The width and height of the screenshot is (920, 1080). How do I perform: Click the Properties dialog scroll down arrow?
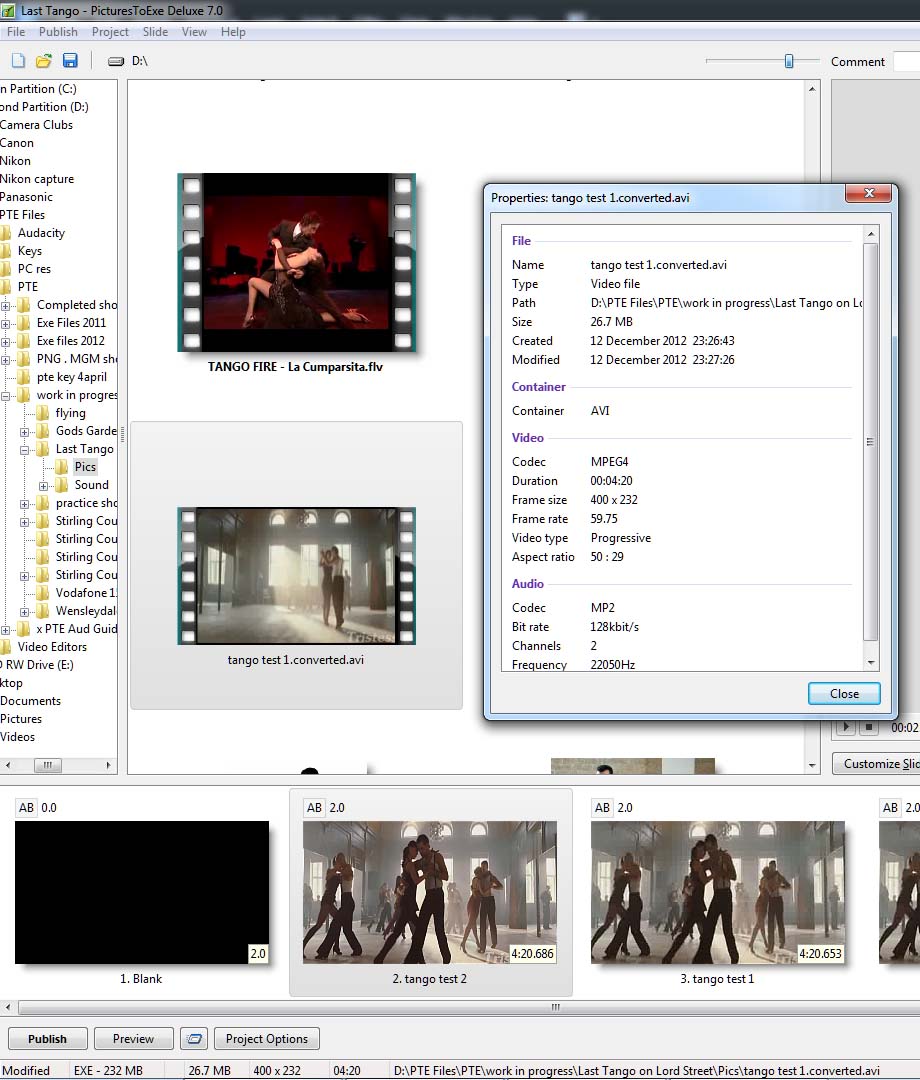pyautogui.click(x=871, y=663)
